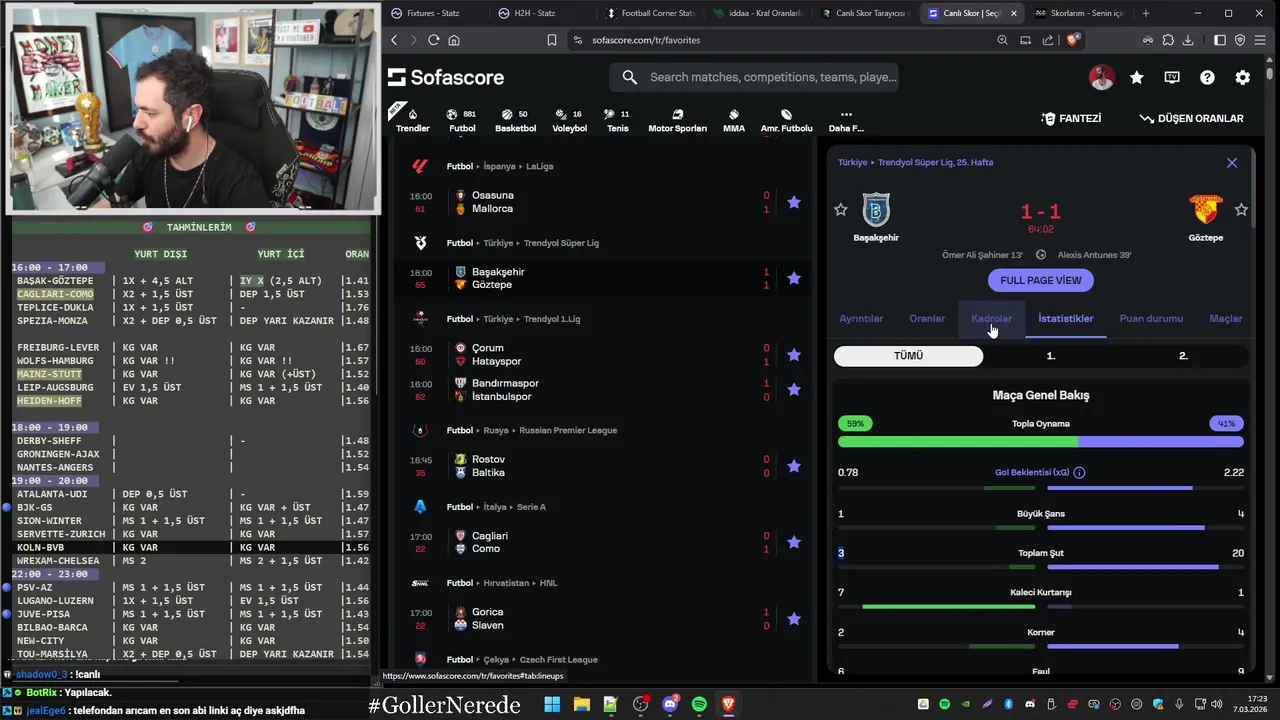The width and height of the screenshot is (1280, 720).
Task: Open the Başakşehir team crest
Action: [x=876, y=209]
